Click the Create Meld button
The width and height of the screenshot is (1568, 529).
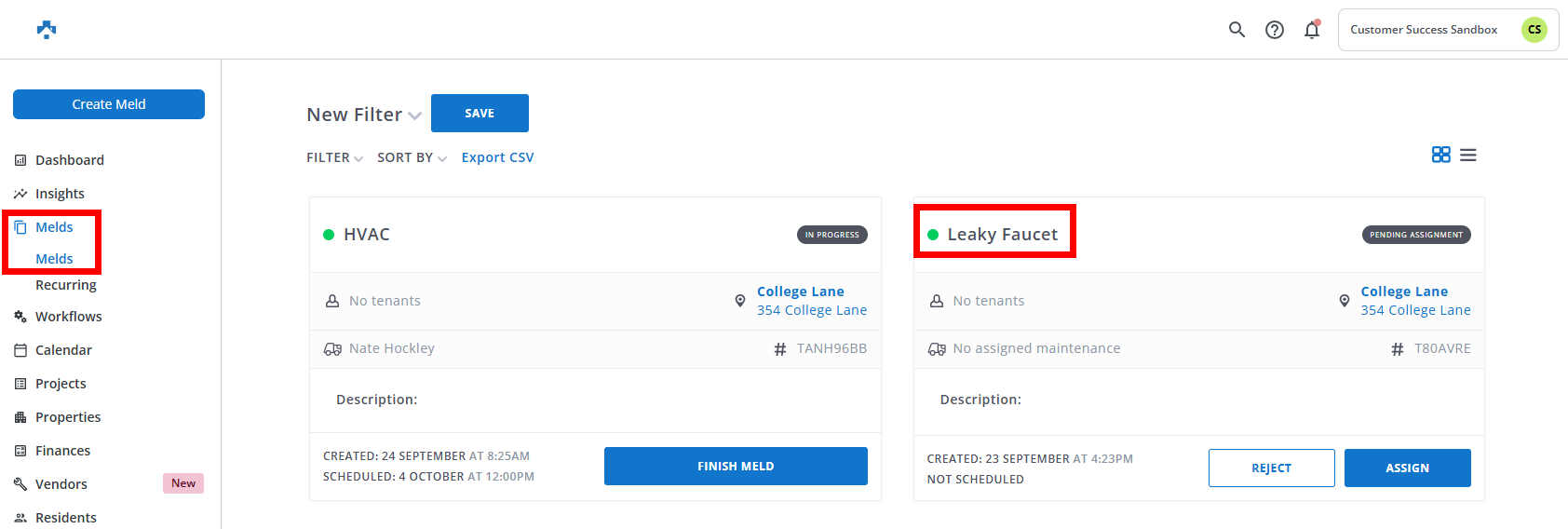[x=109, y=104]
